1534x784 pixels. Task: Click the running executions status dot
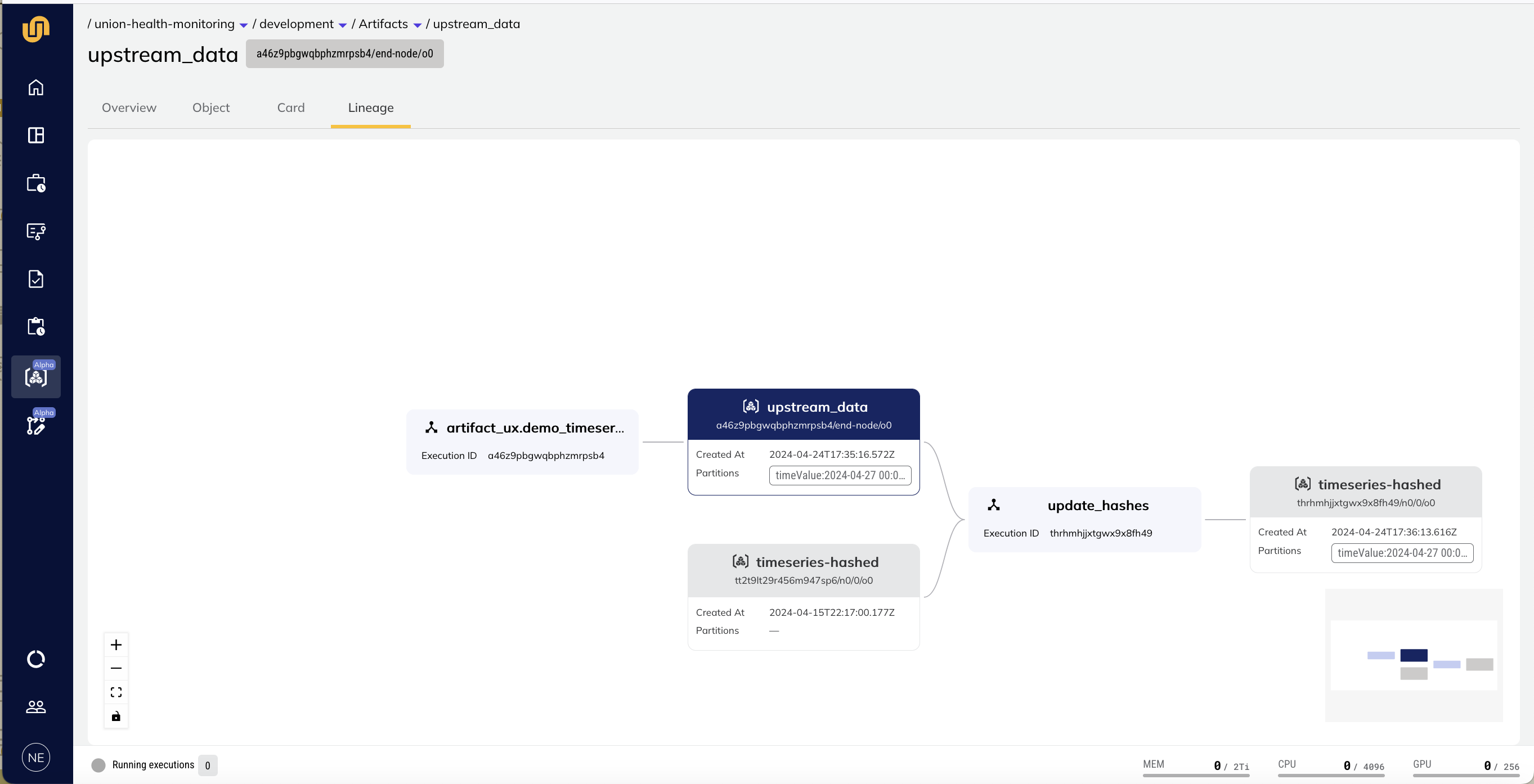click(98, 765)
